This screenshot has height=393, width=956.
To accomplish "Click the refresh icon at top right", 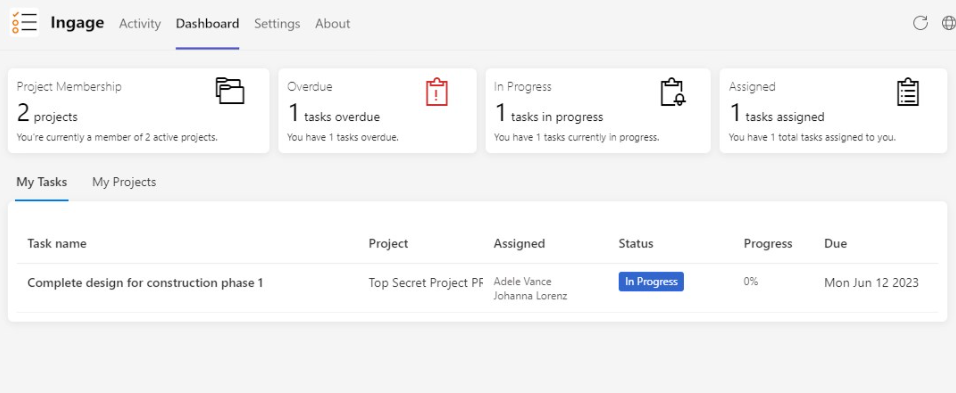I will click(920, 23).
